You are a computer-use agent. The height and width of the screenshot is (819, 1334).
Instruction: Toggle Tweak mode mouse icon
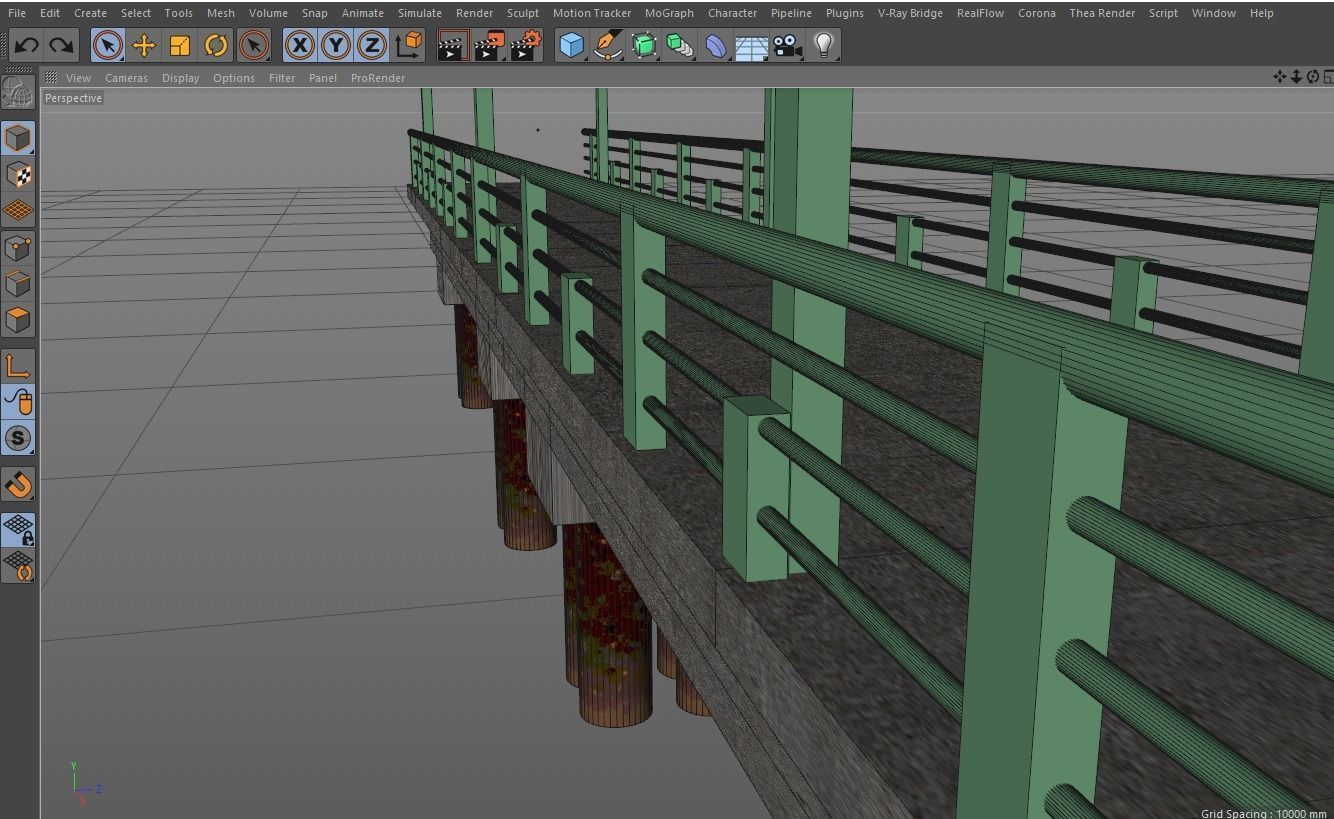point(18,402)
